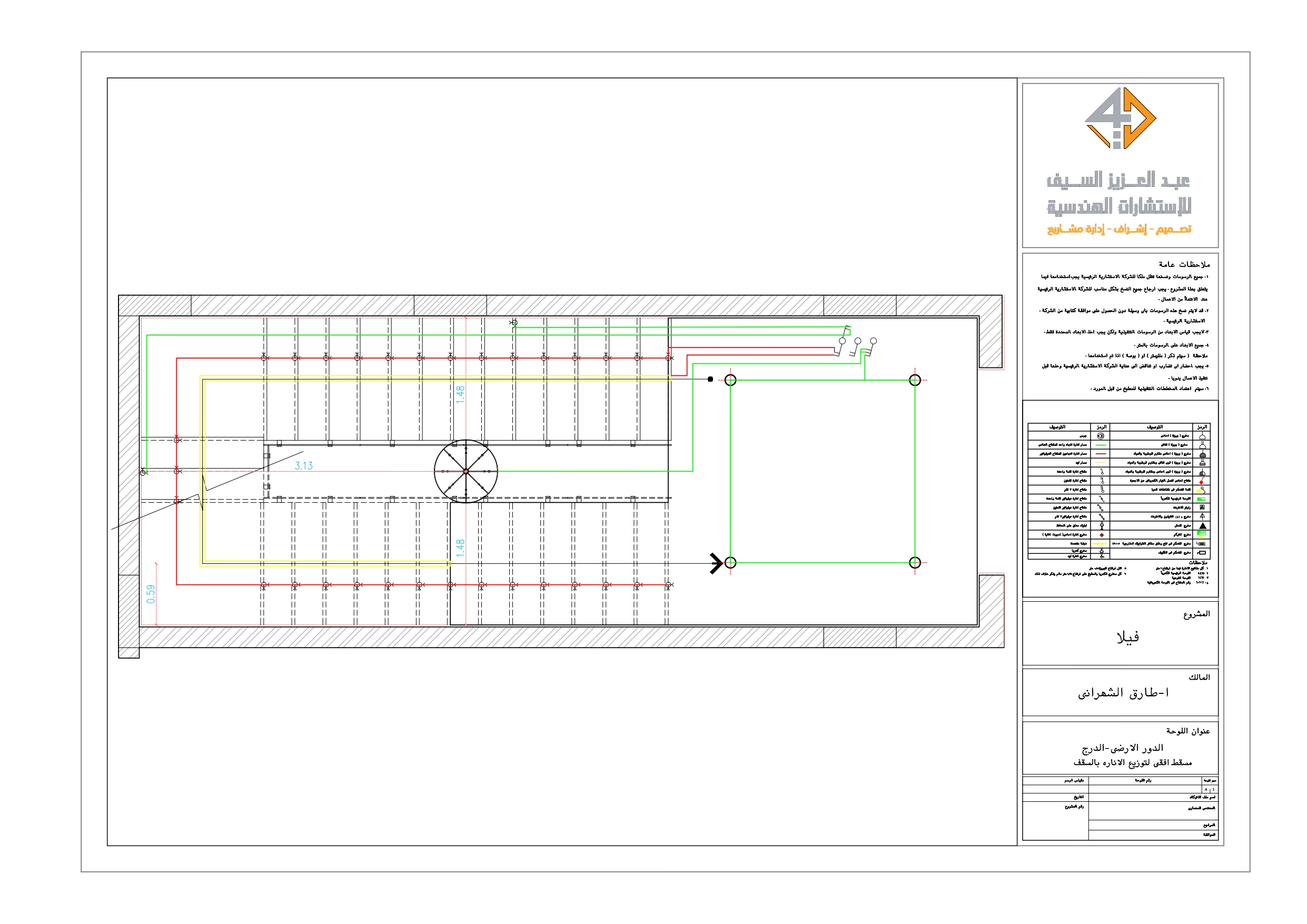
Task: Click the solid black triangle symbol in the legend
Action: 1203,526
